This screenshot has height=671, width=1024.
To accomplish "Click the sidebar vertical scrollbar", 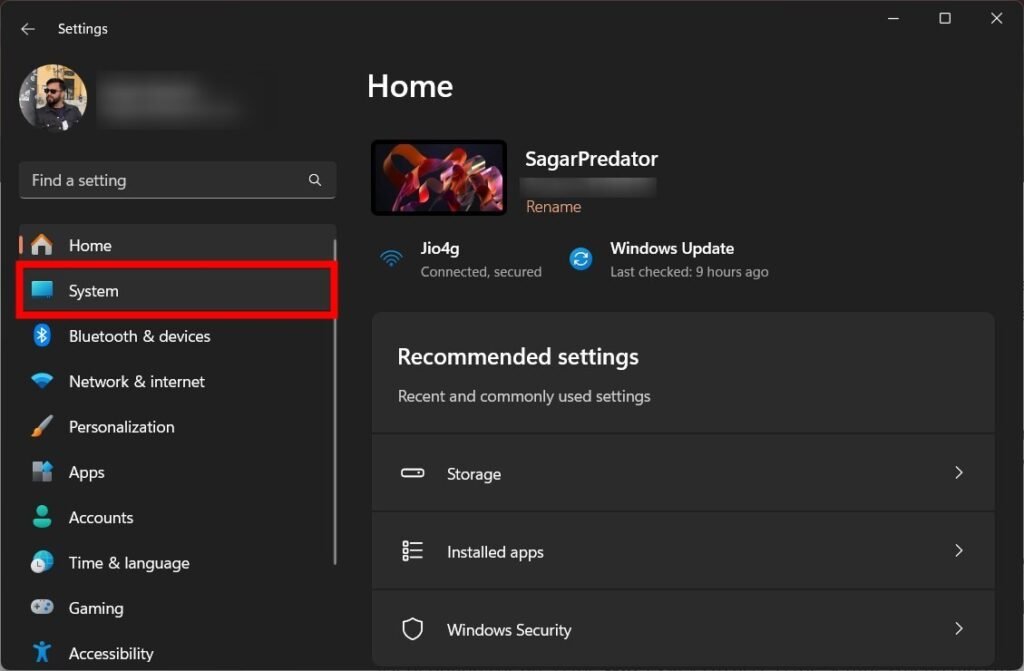I will tap(335, 402).
